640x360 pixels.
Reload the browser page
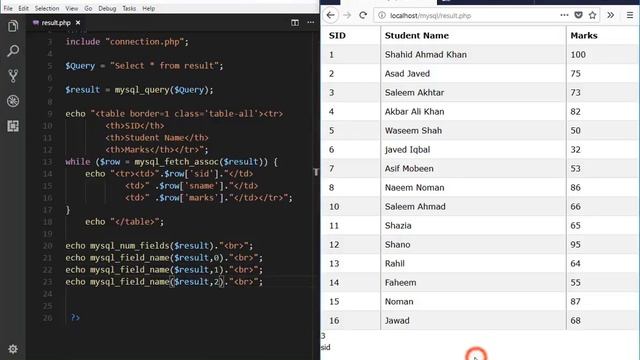[363, 16]
